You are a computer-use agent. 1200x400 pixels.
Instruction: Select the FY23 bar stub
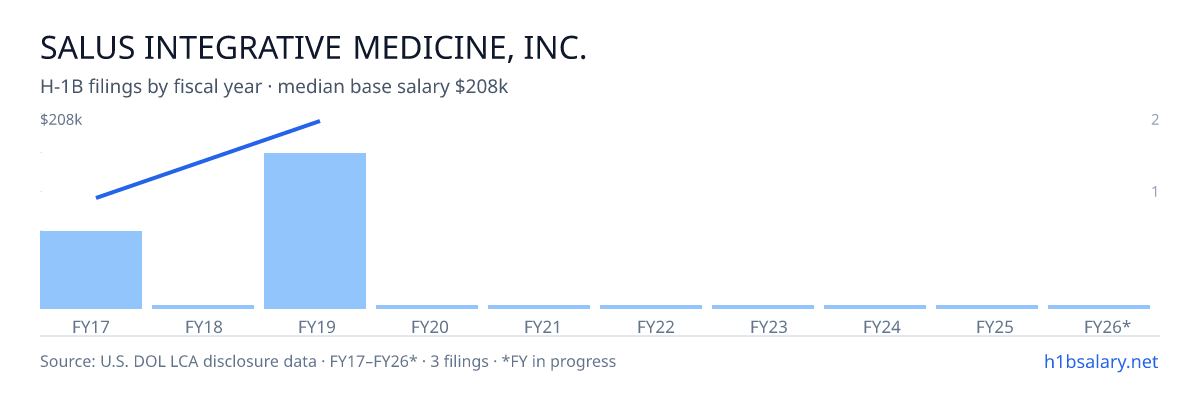pyautogui.click(x=763, y=307)
